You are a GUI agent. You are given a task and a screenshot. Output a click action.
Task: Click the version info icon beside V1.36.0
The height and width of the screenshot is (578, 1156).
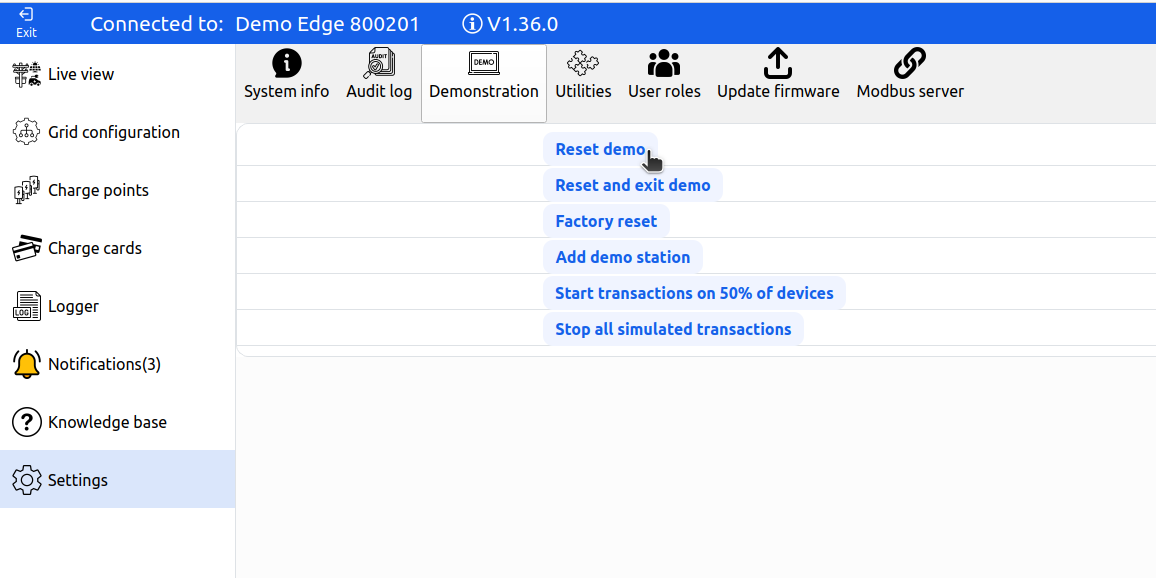point(472,24)
